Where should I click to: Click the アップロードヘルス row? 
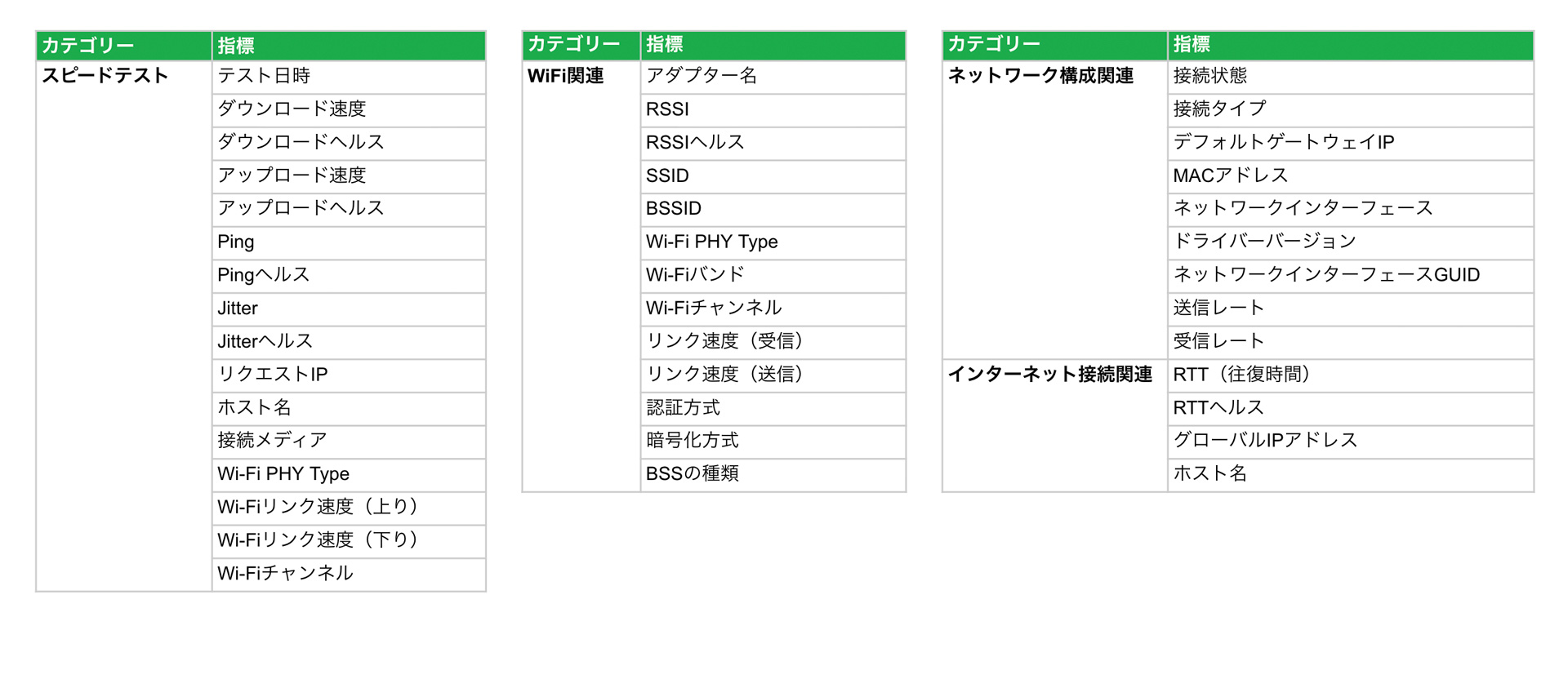tap(301, 208)
